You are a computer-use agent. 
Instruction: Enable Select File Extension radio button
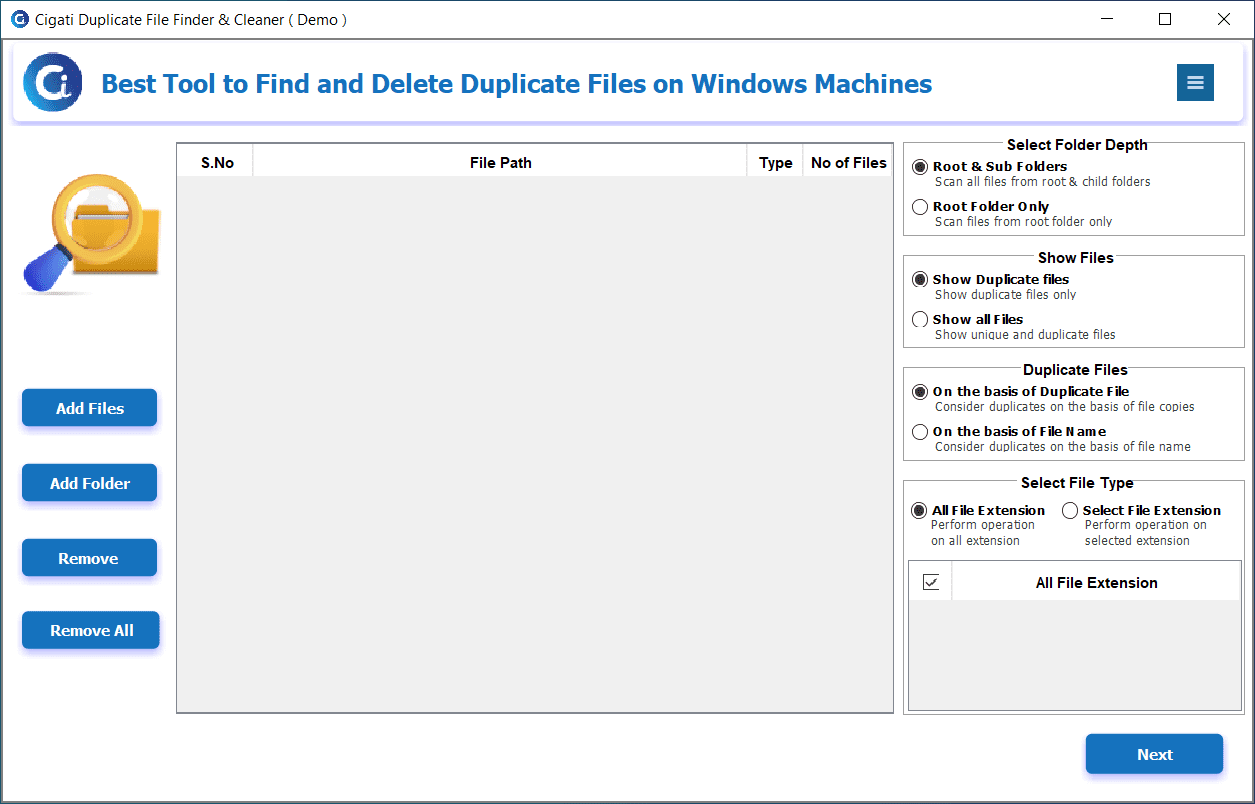[x=1070, y=511]
